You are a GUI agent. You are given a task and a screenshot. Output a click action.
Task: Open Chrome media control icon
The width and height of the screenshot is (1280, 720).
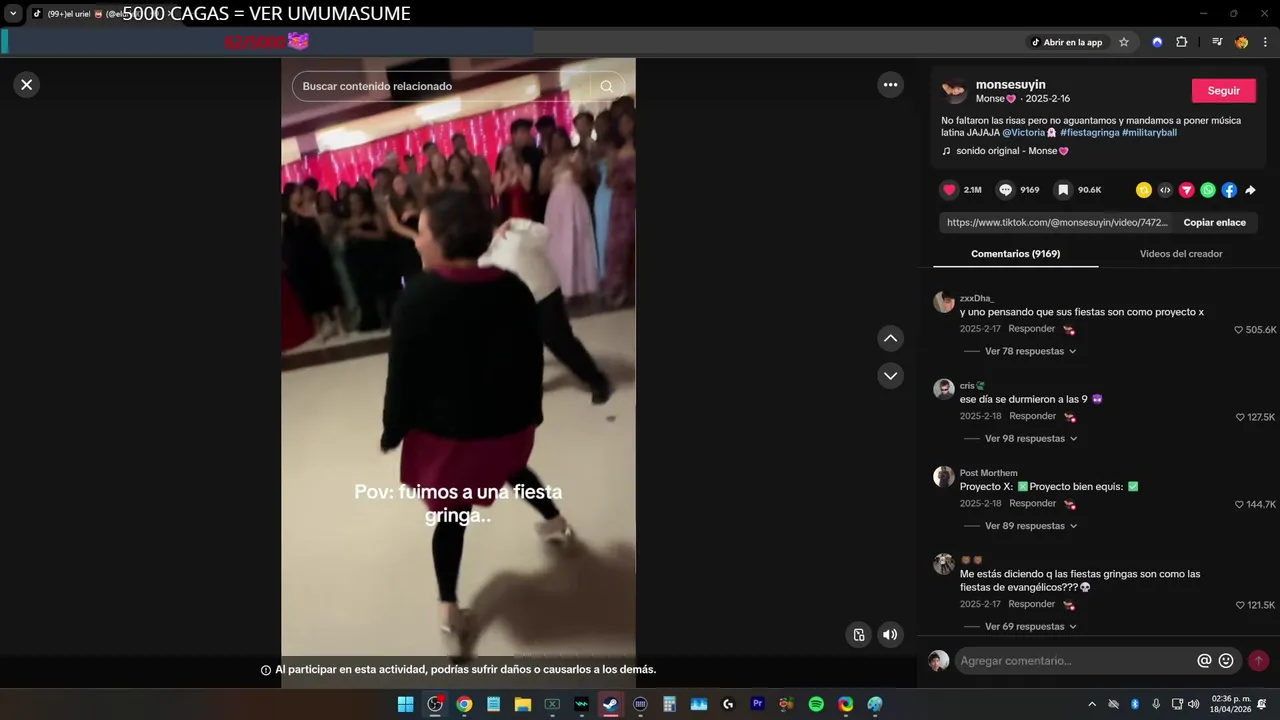point(1217,42)
